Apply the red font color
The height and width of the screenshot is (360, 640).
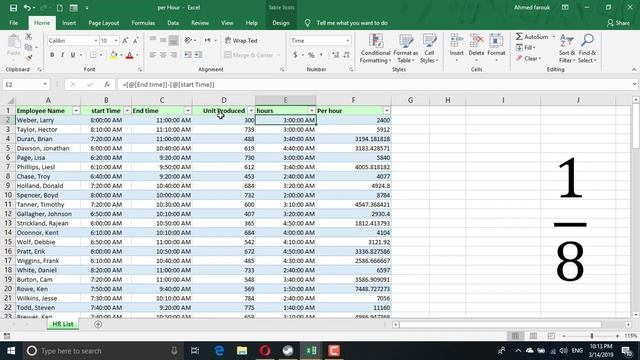pos(130,55)
